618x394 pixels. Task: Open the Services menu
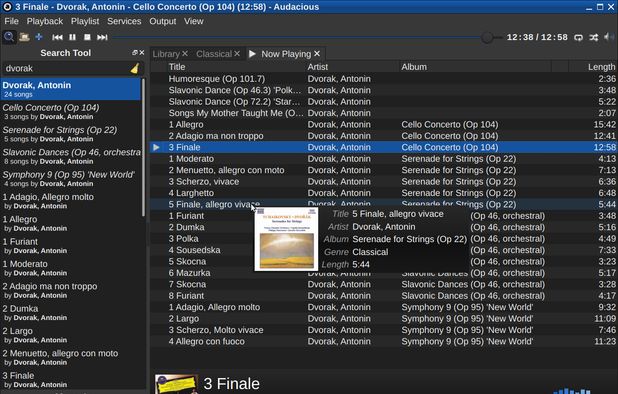click(124, 21)
